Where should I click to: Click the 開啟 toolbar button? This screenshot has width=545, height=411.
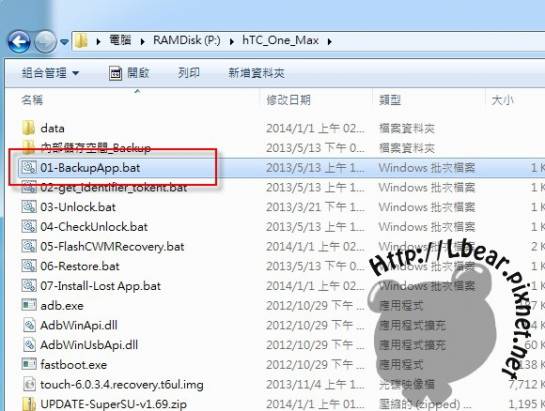129,73
